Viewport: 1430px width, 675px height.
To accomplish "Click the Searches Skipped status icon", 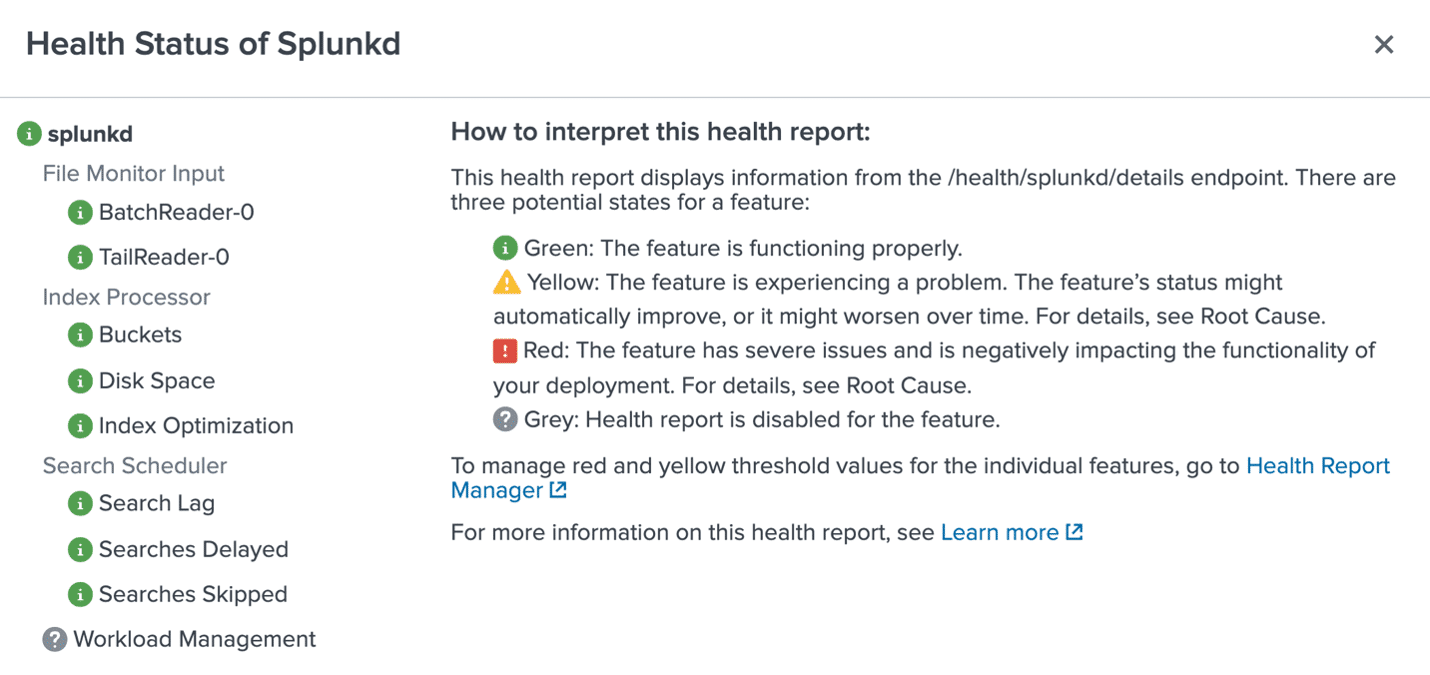I will coord(80,595).
